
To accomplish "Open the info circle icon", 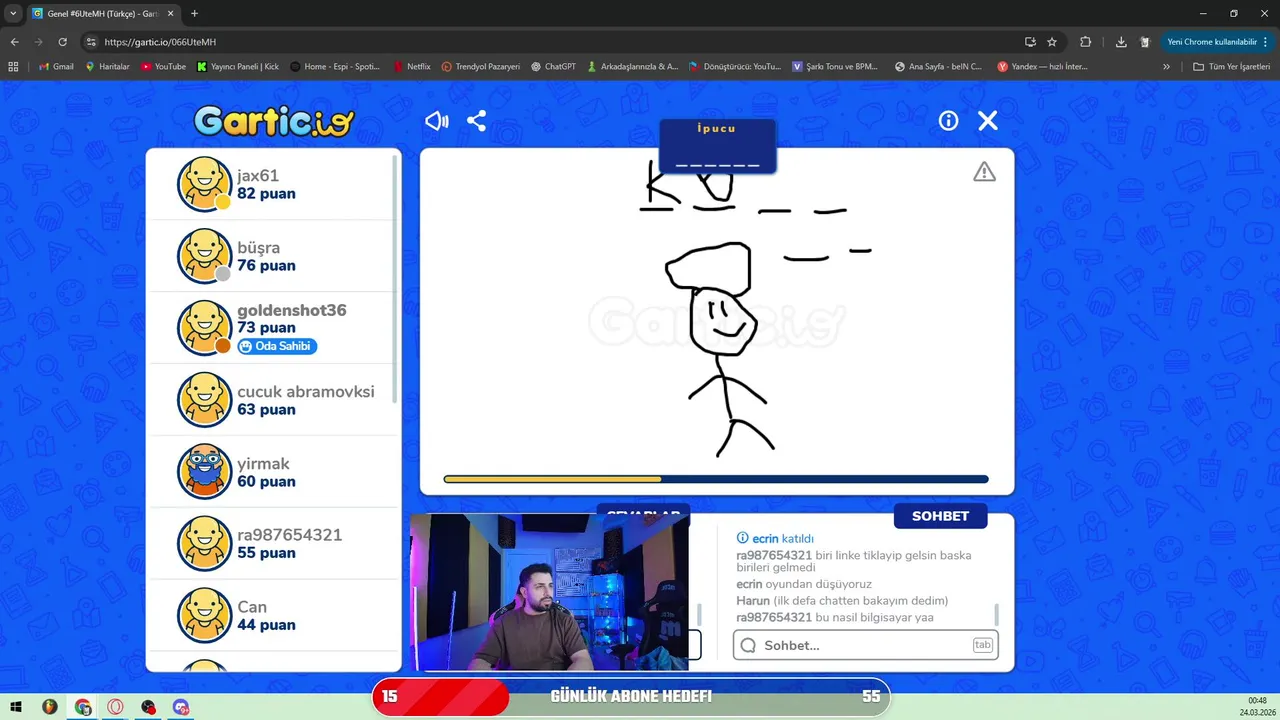I will (x=948, y=121).
